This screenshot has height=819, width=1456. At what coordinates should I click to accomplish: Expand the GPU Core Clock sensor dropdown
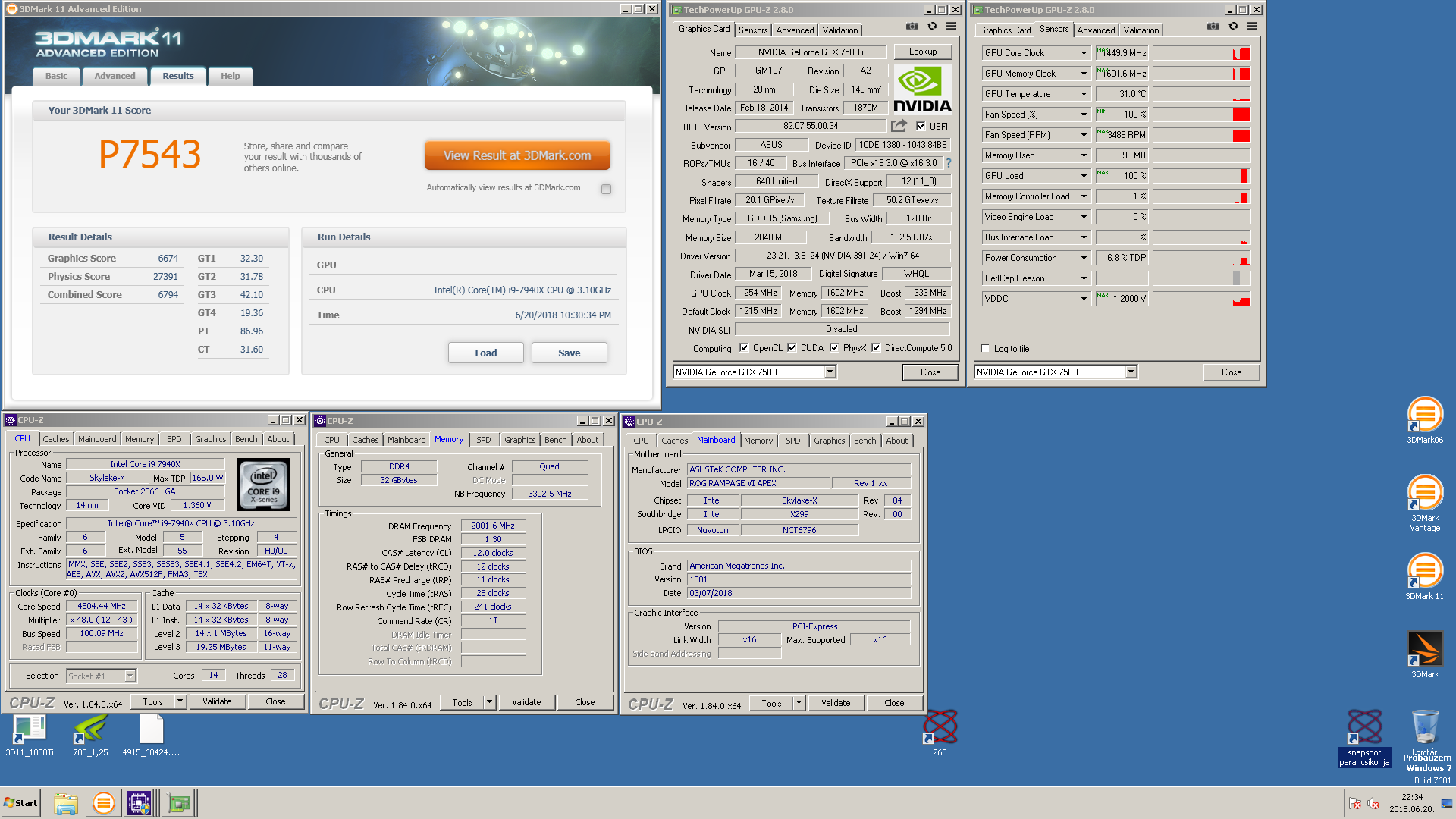point(1084,53)
